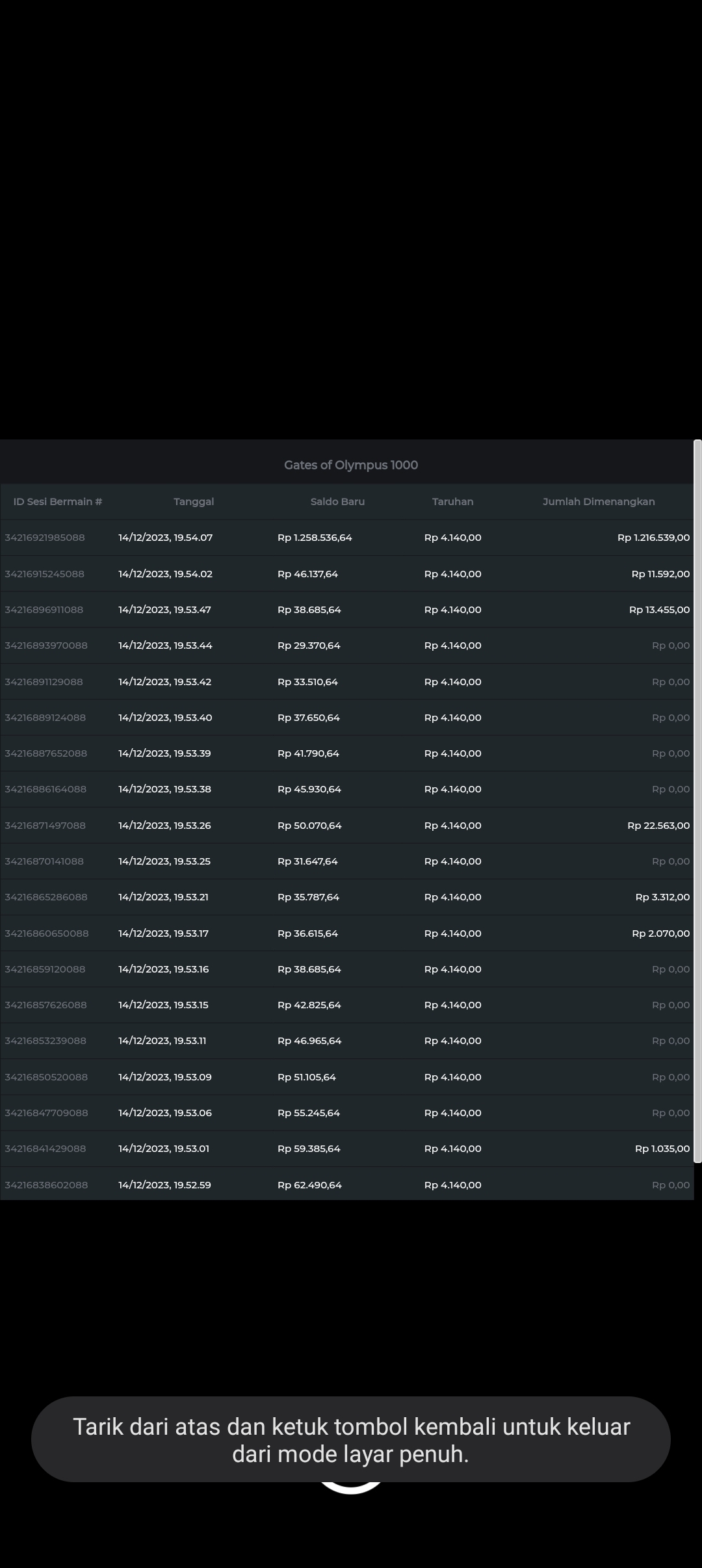The image size is (702, 1568).
Task: Click the Gates of Olympus 1000 title
Action: tap(351, 465)
